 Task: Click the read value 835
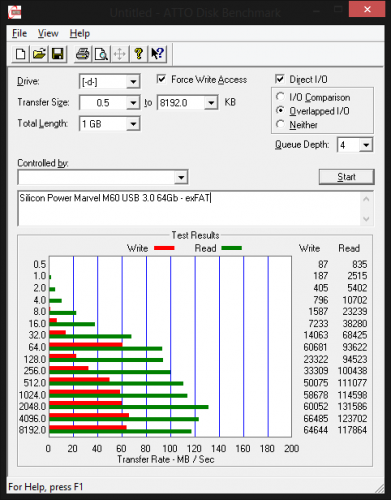pyautogui.click(x=359, y=265)
